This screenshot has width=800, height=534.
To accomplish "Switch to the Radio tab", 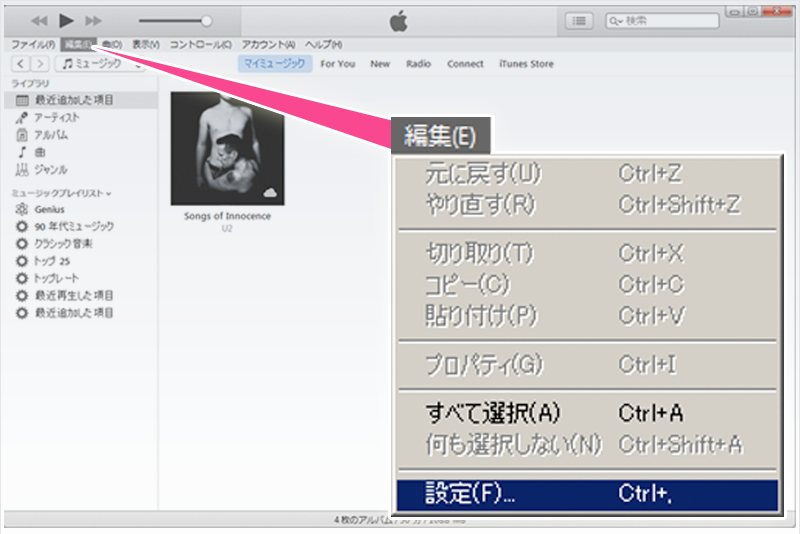I will (x=418, y=64).
